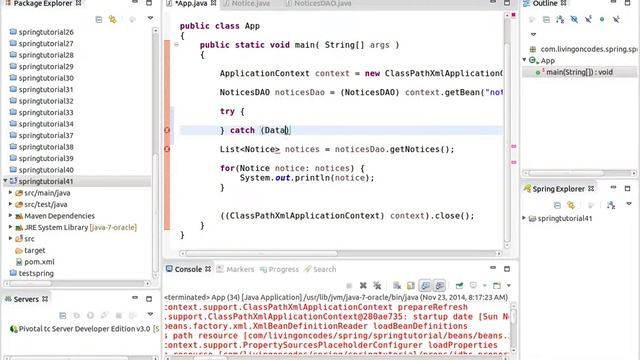Click the Spring Explorer tab

[558, 189]
